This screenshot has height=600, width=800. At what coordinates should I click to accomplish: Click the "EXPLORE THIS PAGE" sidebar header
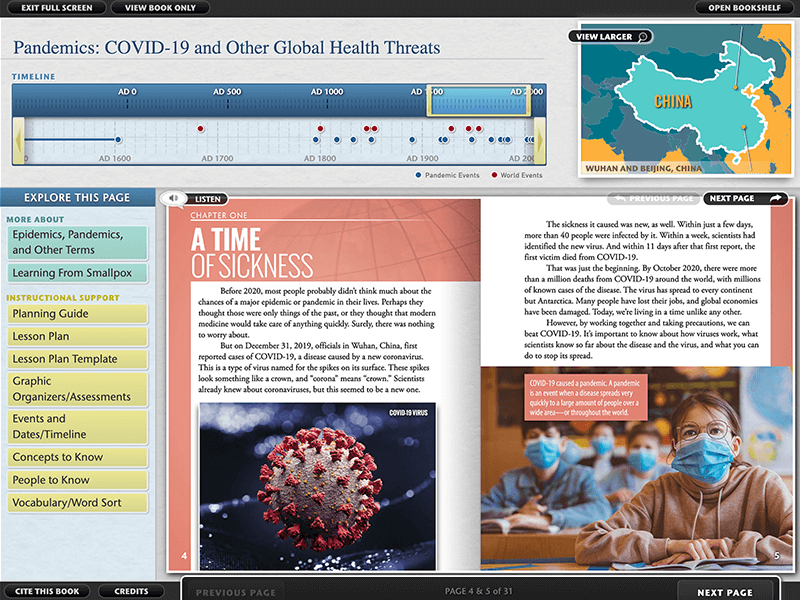point(77,197)
